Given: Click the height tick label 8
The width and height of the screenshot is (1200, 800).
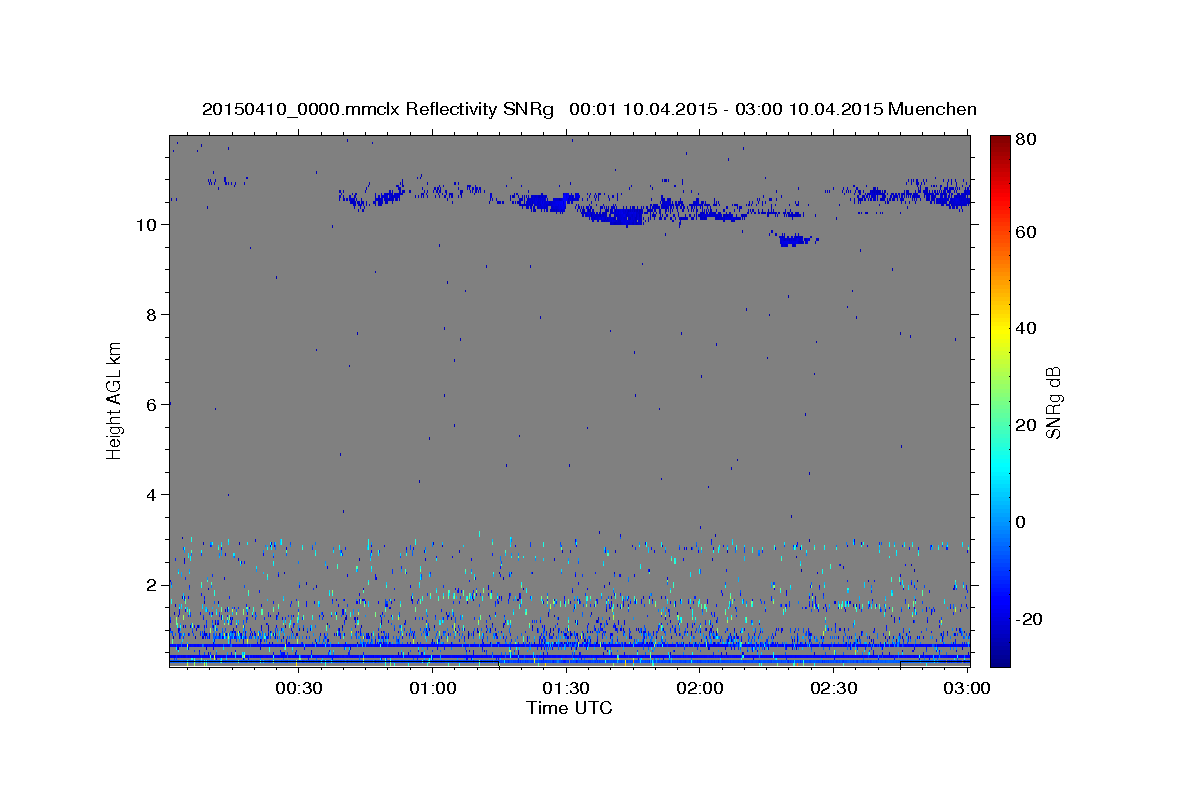Looking at the screenshot, I should click(x=151, y=315).
